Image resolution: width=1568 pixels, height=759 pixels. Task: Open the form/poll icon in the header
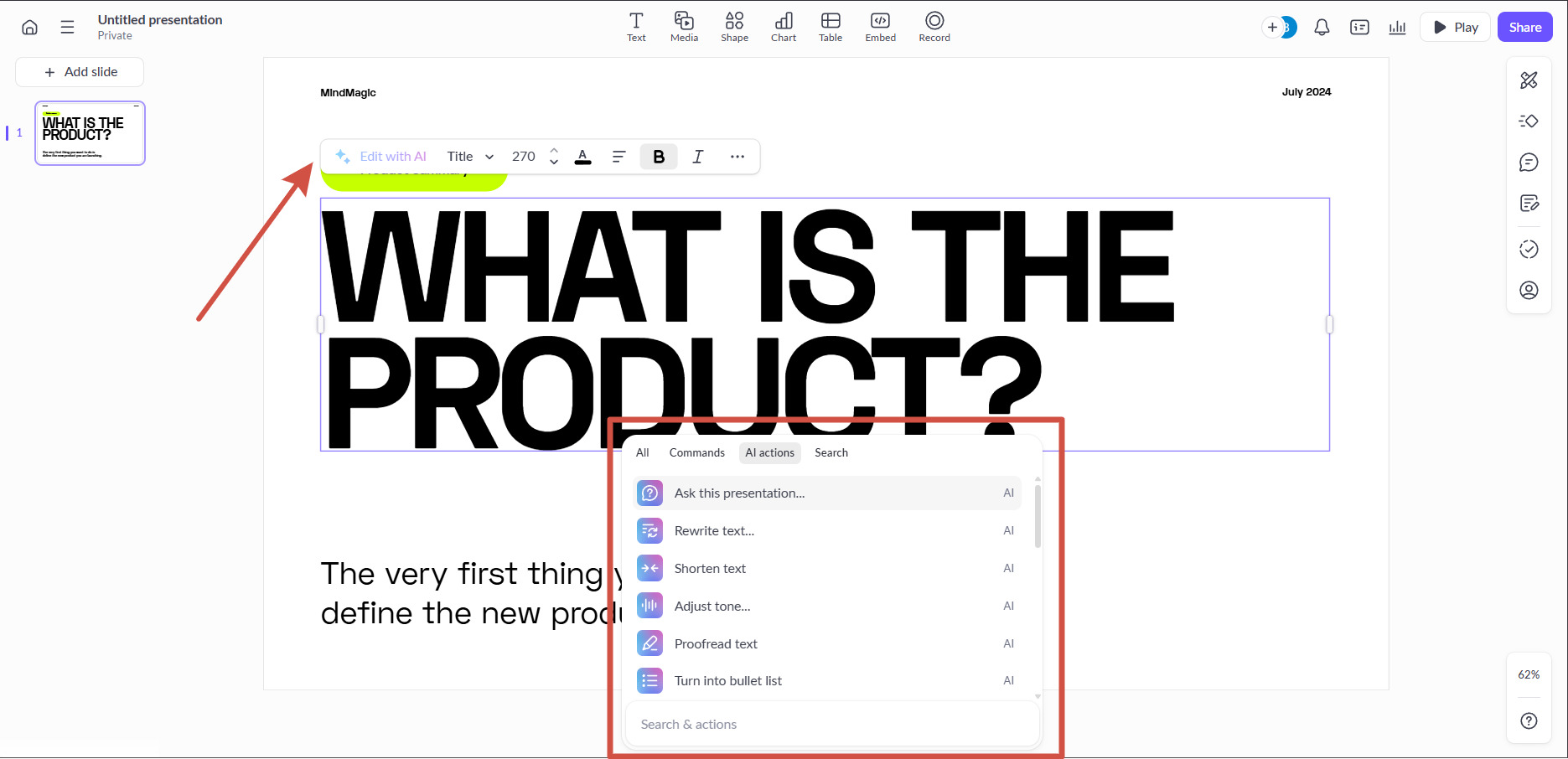tap(1359, 28)
